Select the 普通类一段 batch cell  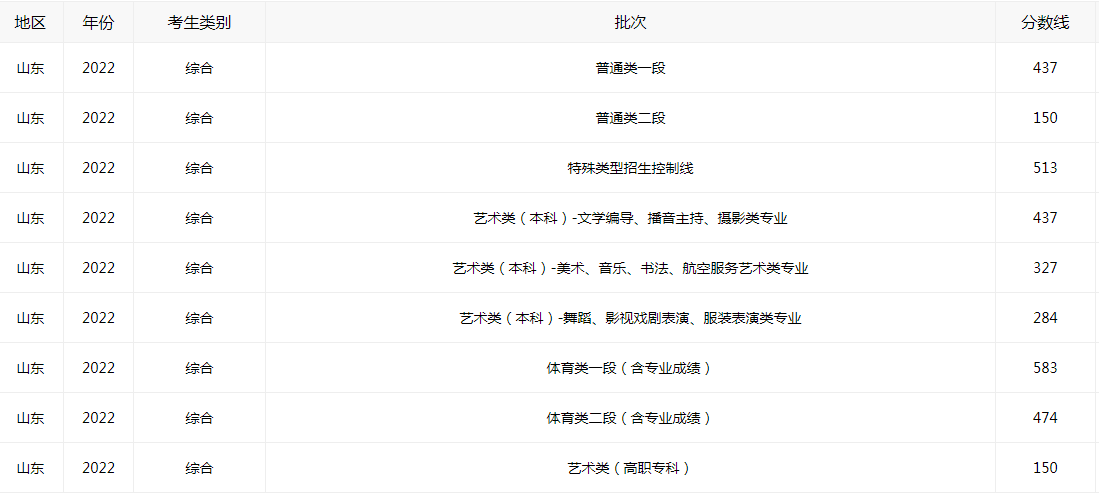pos(630,68)
